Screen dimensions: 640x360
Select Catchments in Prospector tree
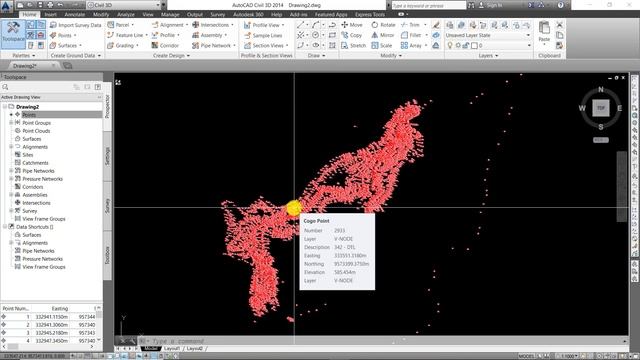pos(35,163)
